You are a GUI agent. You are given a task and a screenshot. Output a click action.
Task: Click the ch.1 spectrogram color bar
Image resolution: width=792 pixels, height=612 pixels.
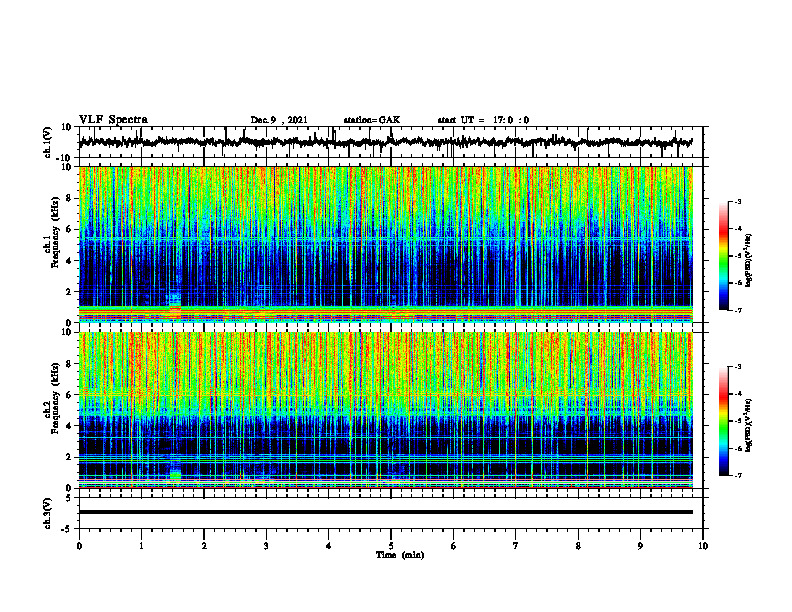[724, 256]
